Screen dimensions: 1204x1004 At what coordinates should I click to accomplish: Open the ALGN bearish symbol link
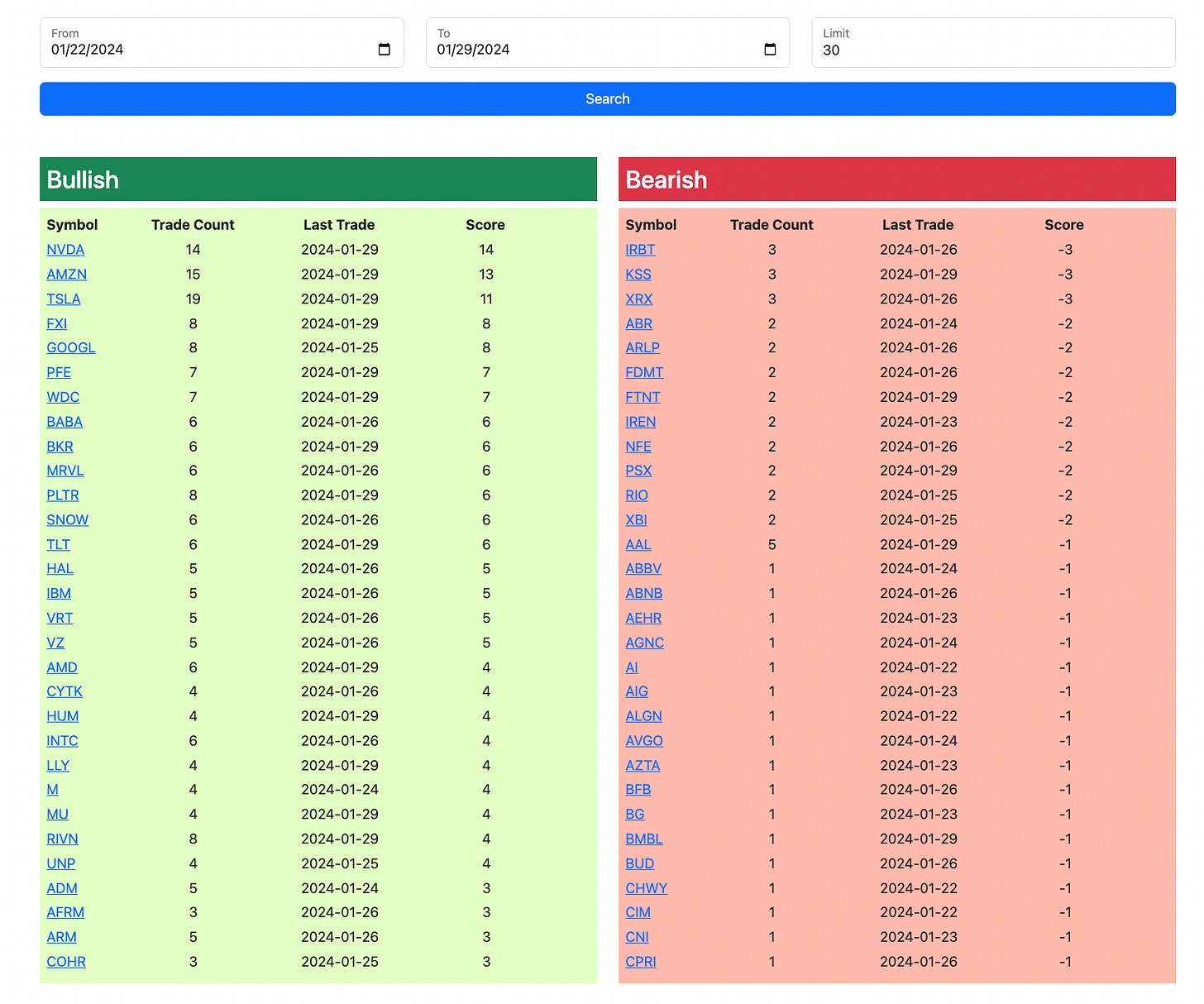click(x=644, y=716)
